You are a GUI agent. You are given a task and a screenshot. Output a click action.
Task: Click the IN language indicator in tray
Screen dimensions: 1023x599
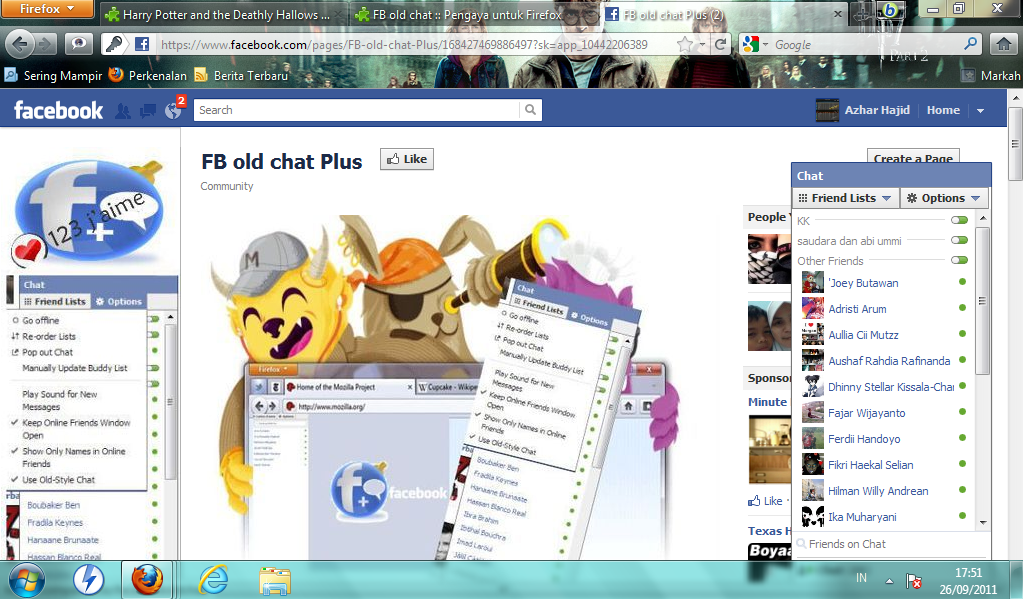click(x=861, y=577)
